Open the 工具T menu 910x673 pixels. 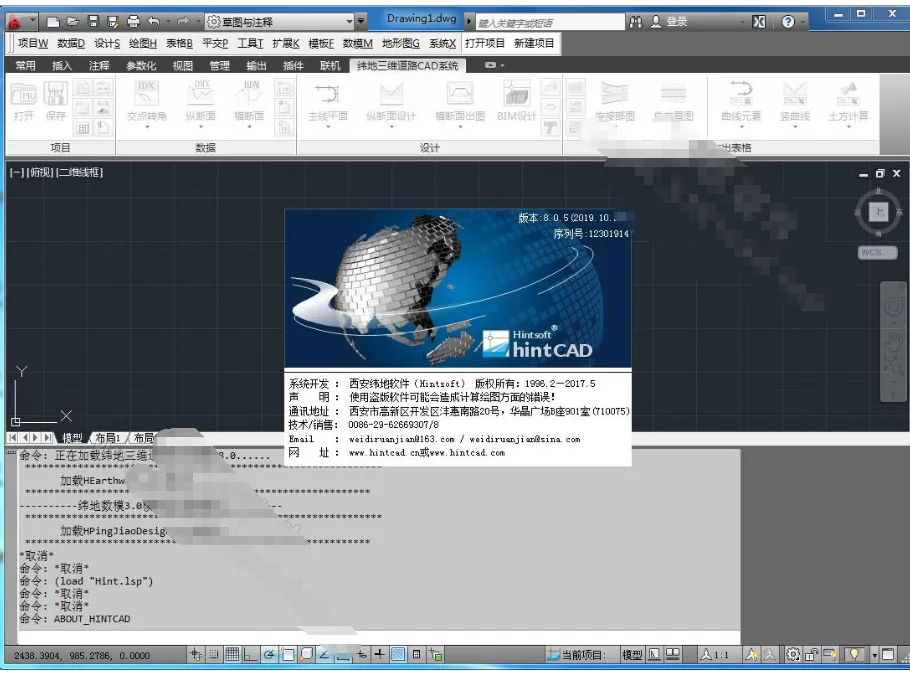[250, 44]
